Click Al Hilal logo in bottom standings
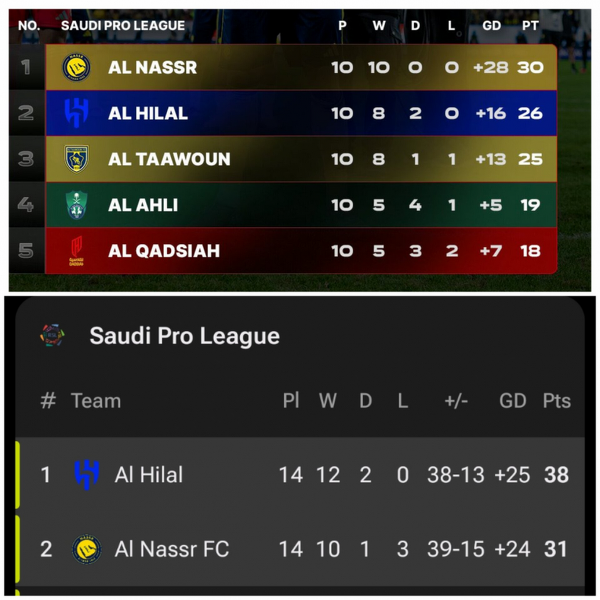 [x=87, y=474]
